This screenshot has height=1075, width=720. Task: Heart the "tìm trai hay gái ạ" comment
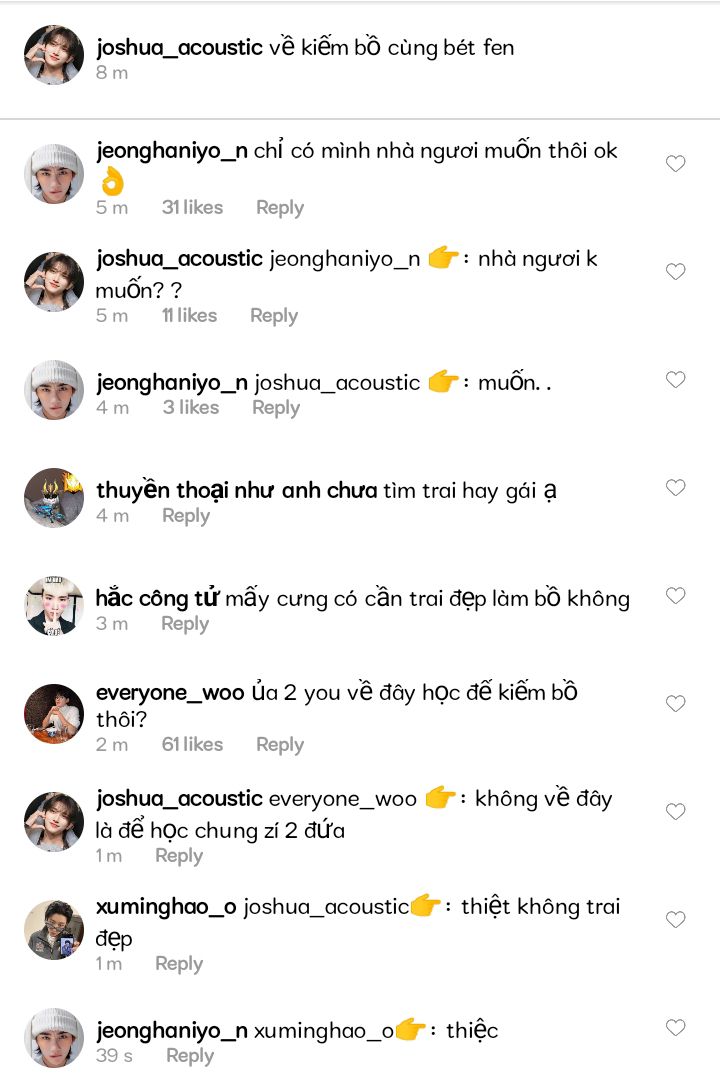click(675, 487)
